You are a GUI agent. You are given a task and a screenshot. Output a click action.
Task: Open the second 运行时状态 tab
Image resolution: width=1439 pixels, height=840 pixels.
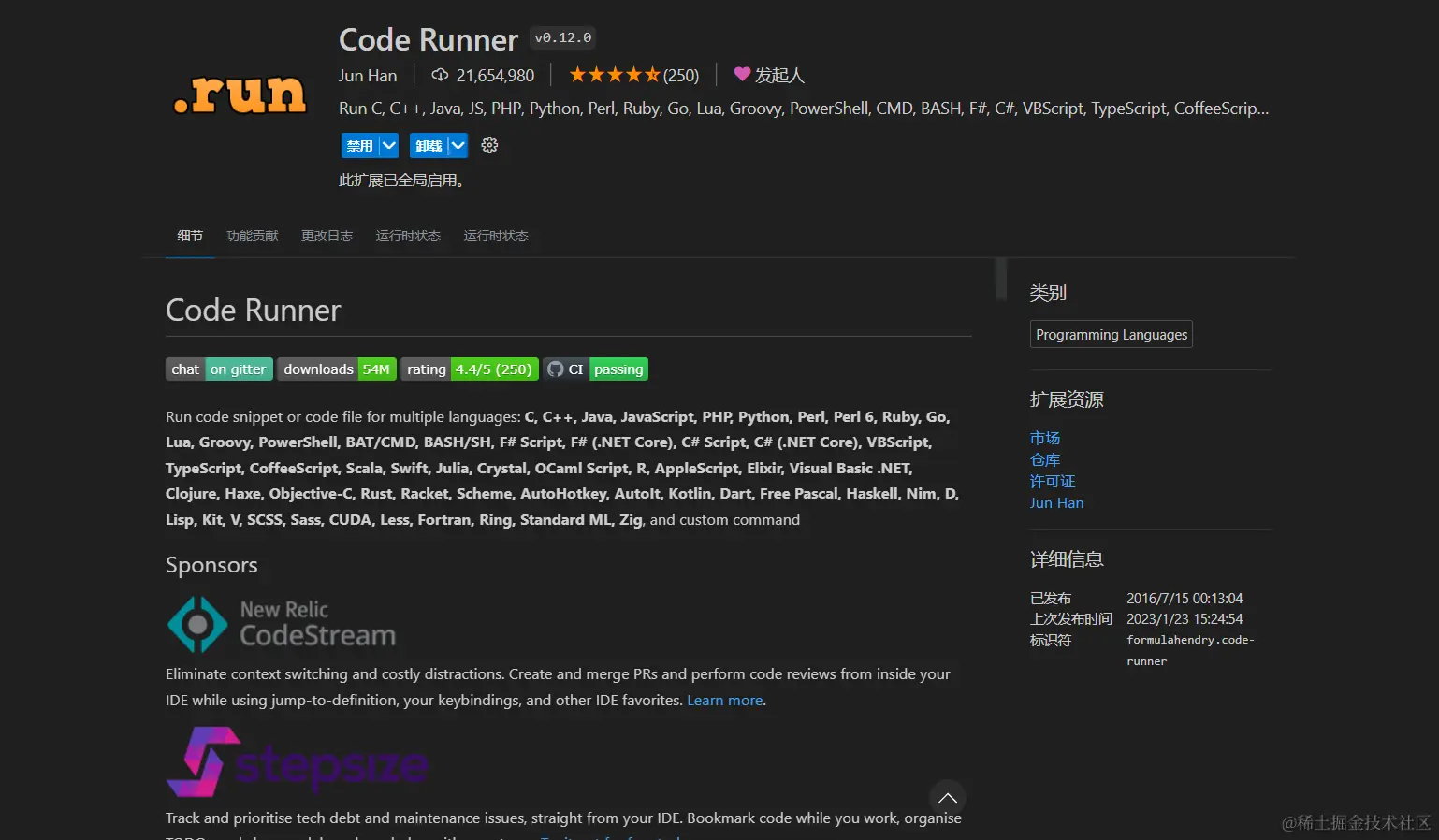(x=496, y=236)
